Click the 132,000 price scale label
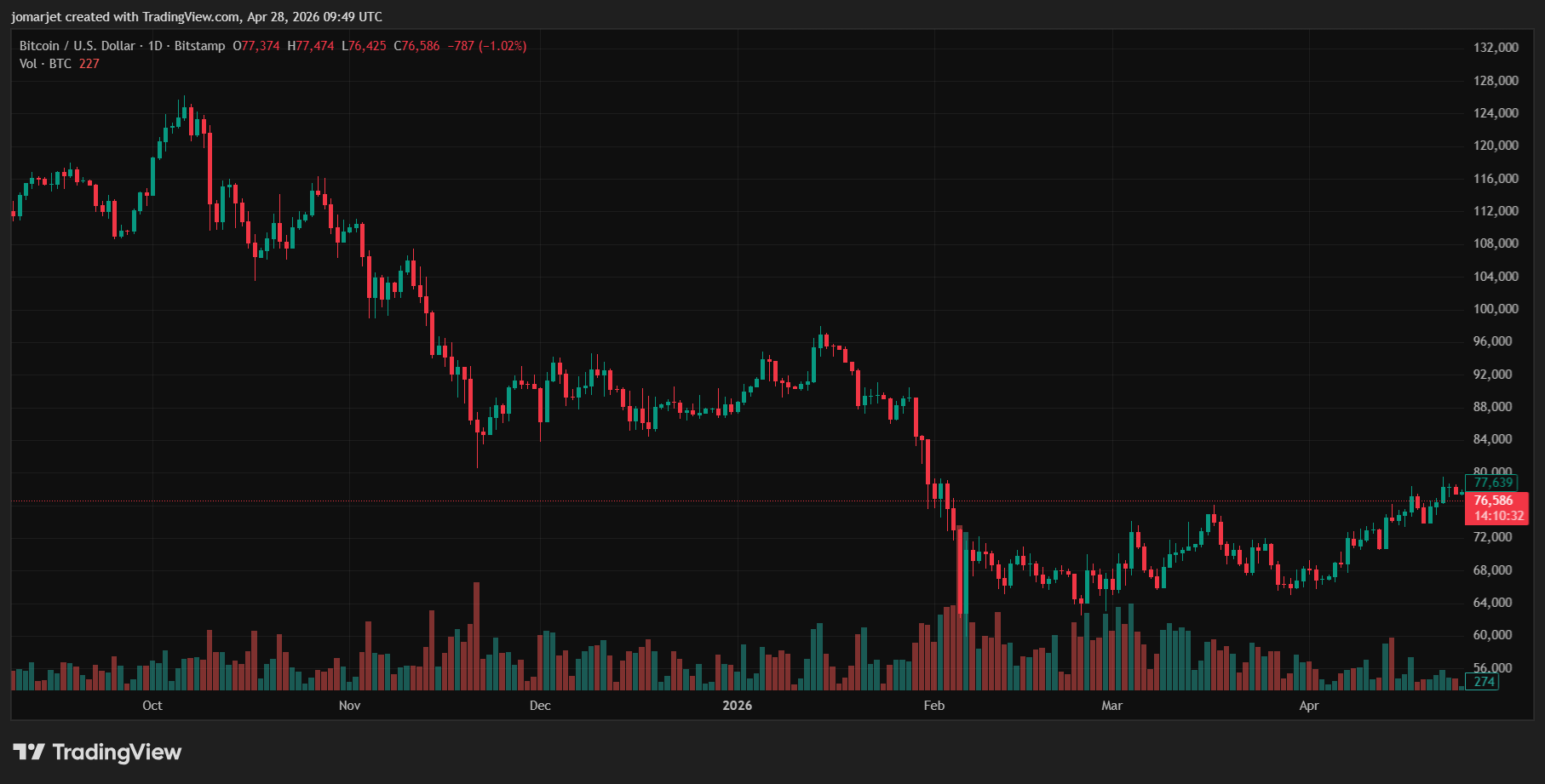Screen dimensions: 1545x784 [x=1496, y=48]
